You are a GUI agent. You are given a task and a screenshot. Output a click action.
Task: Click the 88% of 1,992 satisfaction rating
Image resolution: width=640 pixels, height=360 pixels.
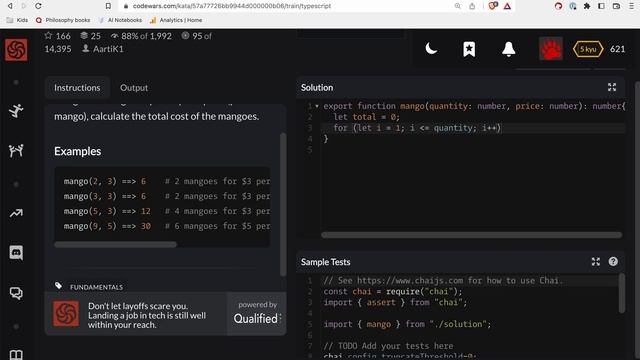(x=141, y=36)
